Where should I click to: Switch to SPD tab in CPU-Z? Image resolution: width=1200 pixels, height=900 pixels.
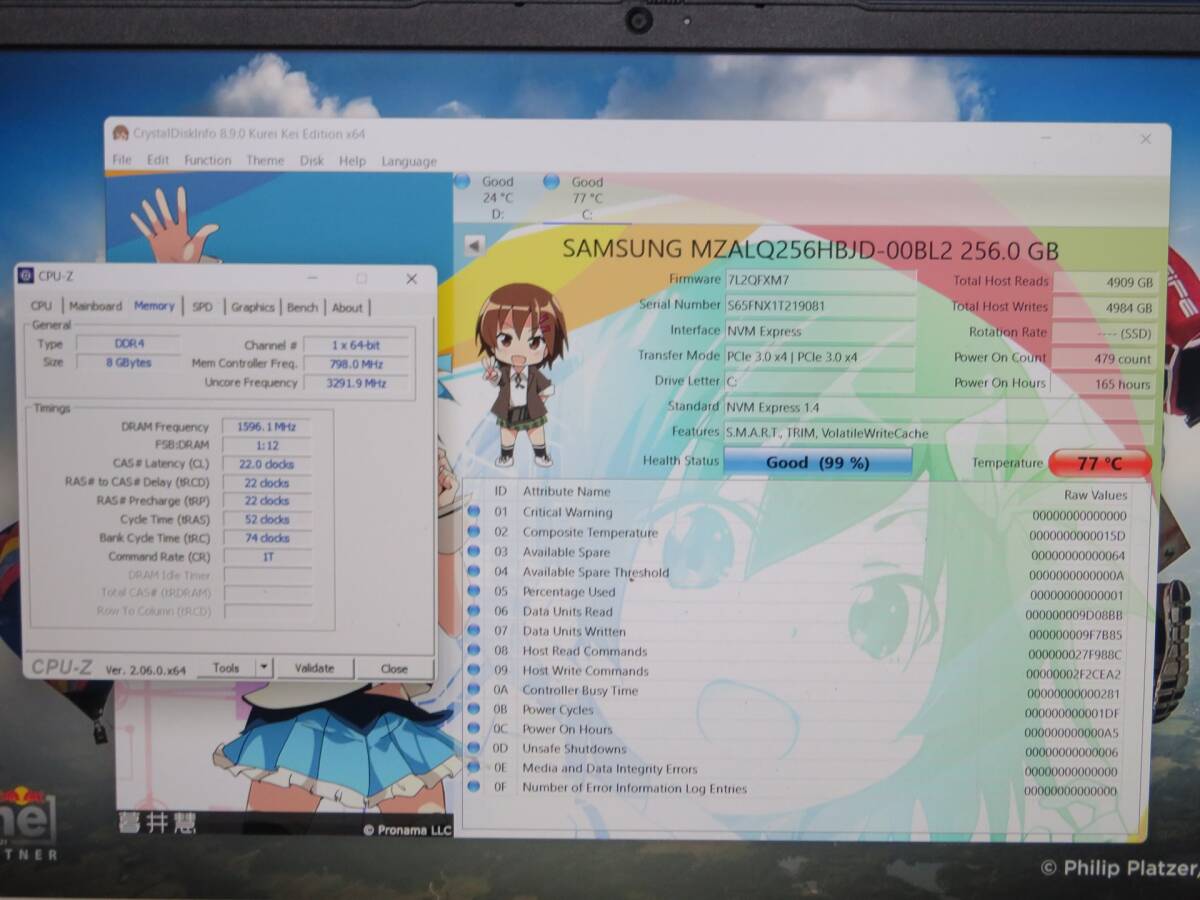click(202, 307)
